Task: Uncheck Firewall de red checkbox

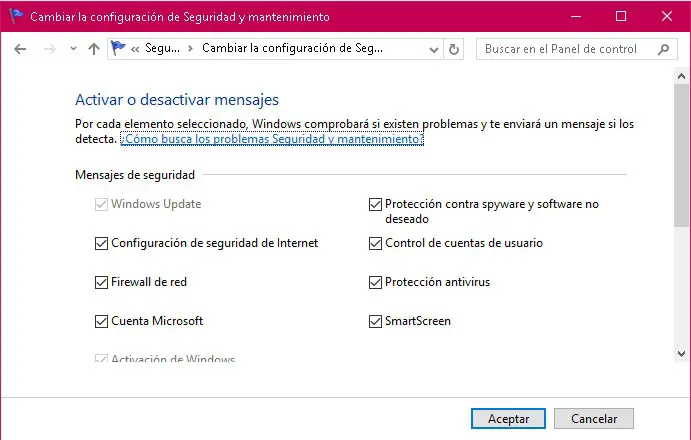Action: (x=101, y=282)
